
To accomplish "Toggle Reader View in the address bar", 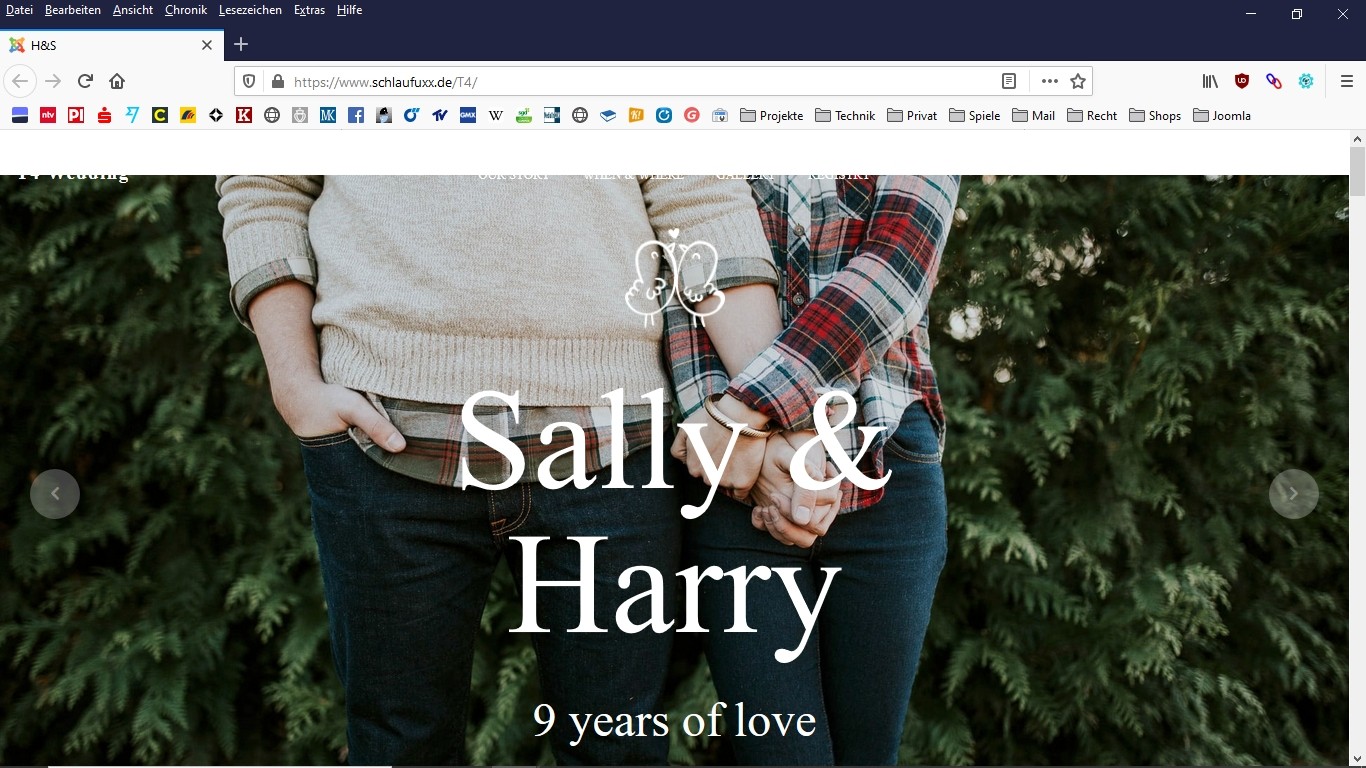I will point(1009,81).
